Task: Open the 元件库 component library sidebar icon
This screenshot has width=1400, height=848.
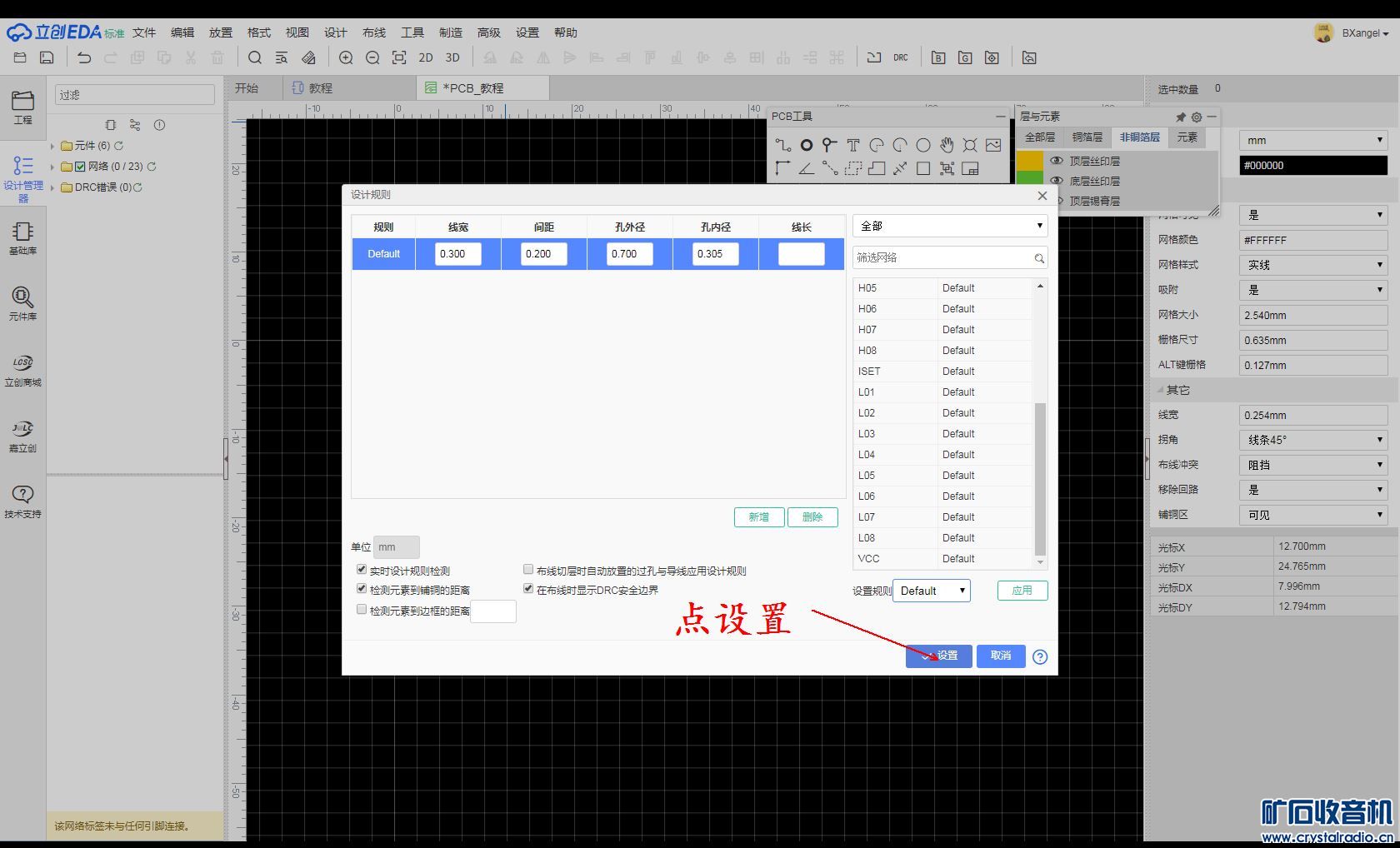Action: (22, 303)
